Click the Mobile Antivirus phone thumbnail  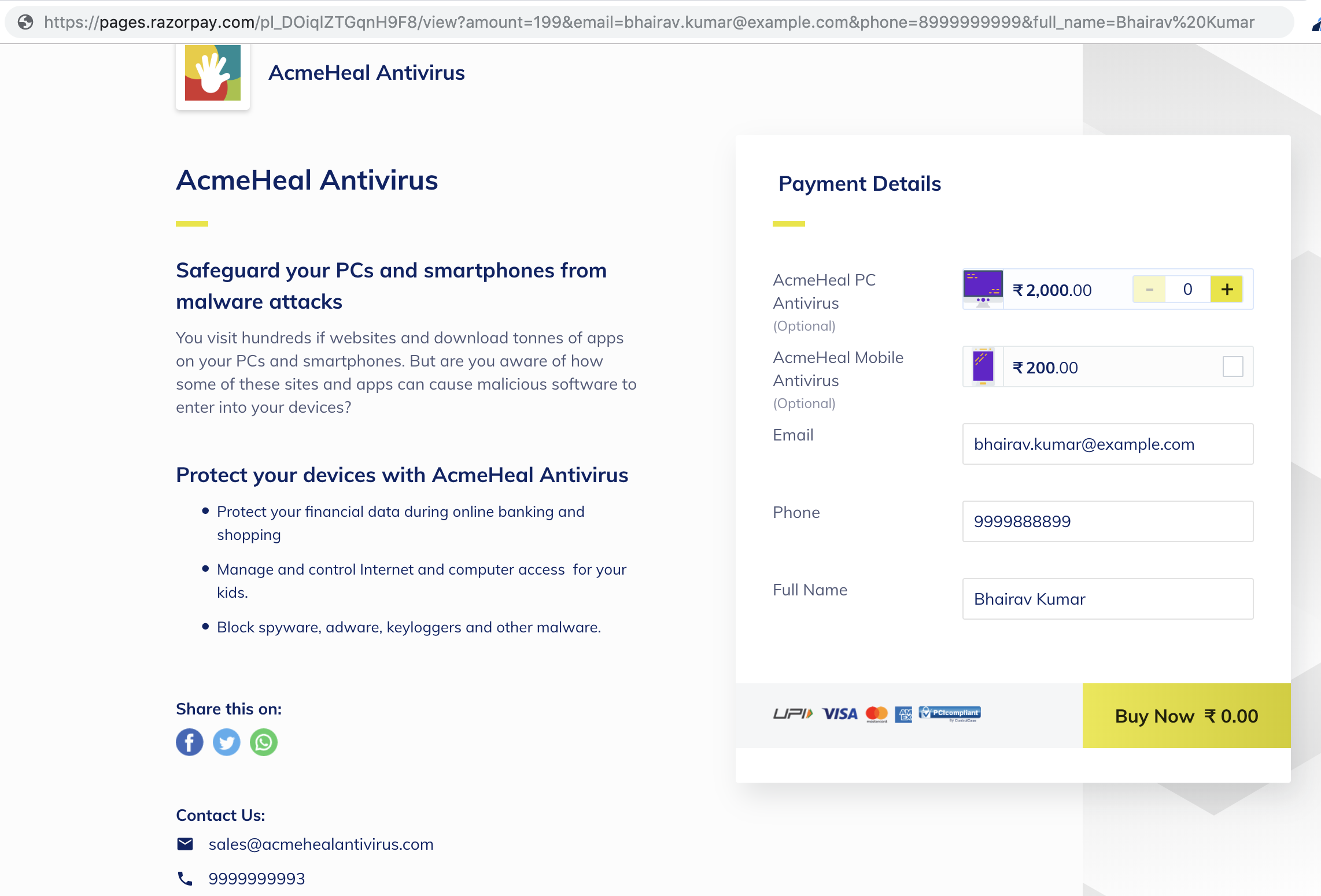coord(983,366)
